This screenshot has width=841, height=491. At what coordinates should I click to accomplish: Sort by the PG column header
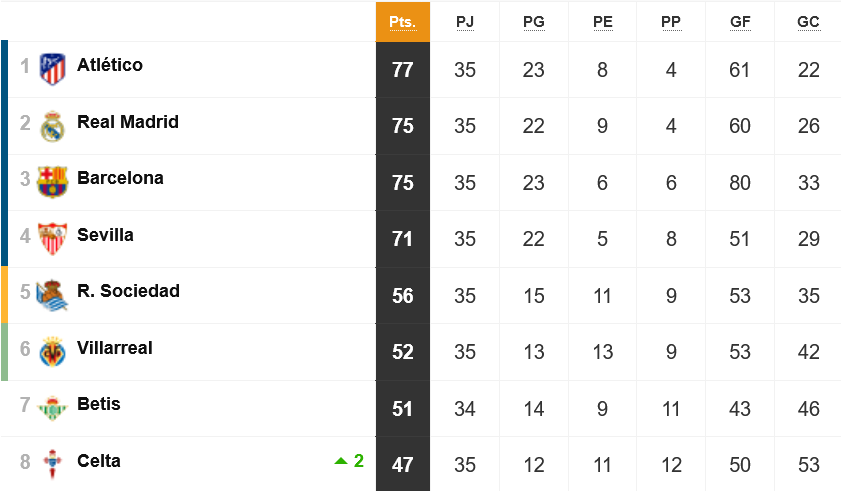[x=534, y=22]
